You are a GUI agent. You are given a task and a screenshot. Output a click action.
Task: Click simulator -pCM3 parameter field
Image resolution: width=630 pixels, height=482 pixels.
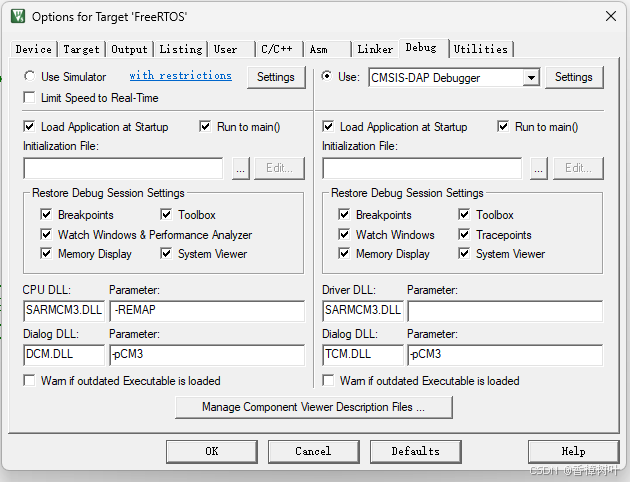(x=207, y=355)
